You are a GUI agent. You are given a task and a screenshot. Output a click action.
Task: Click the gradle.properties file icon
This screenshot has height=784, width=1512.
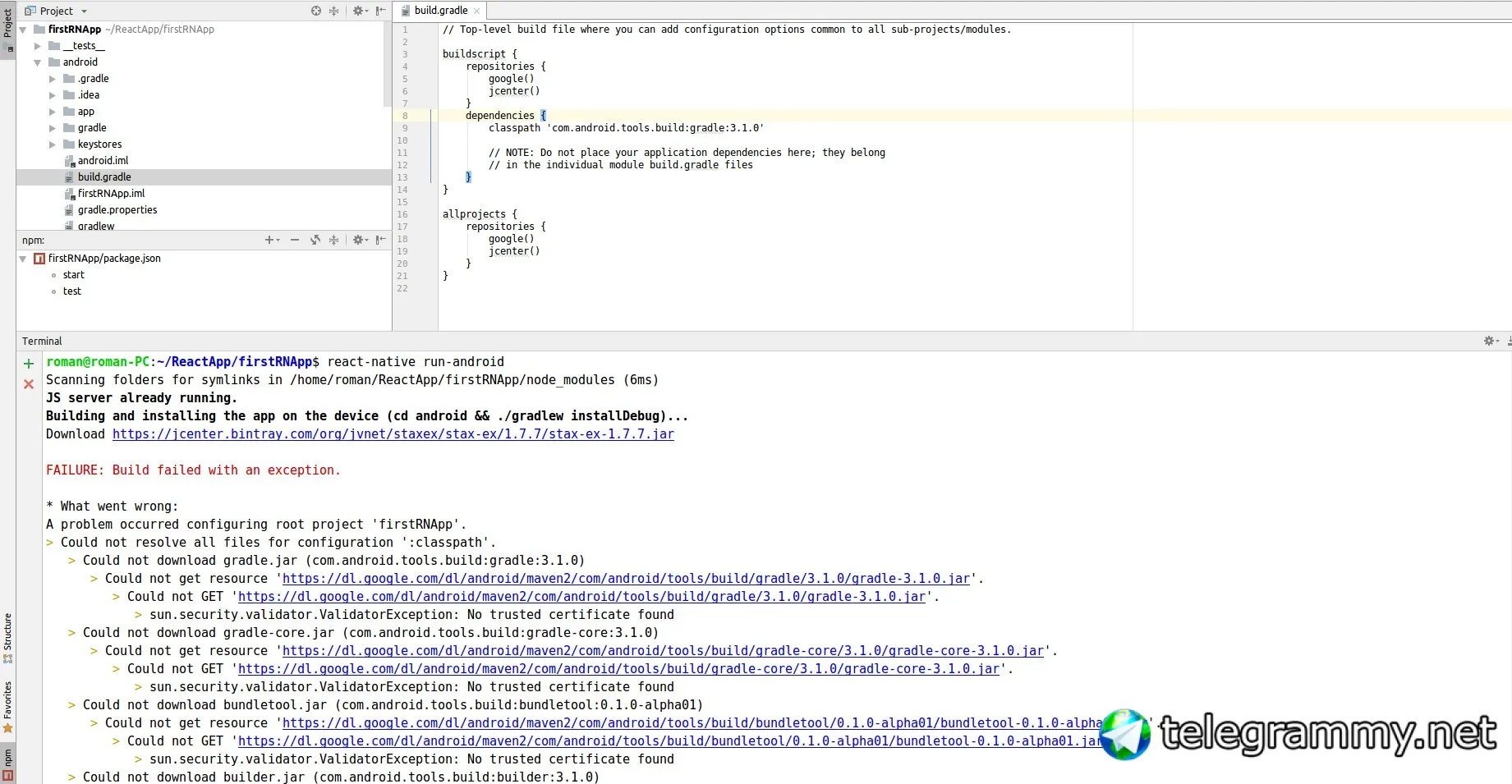(70, 210)
